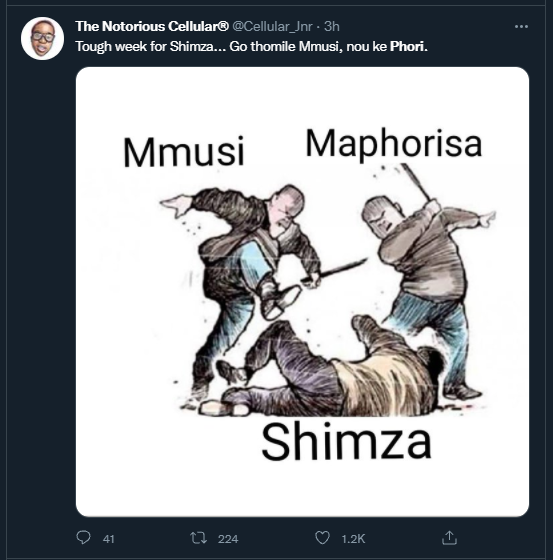
Task: Click the Maphorisa label in the meme
Action: (394, 144)
